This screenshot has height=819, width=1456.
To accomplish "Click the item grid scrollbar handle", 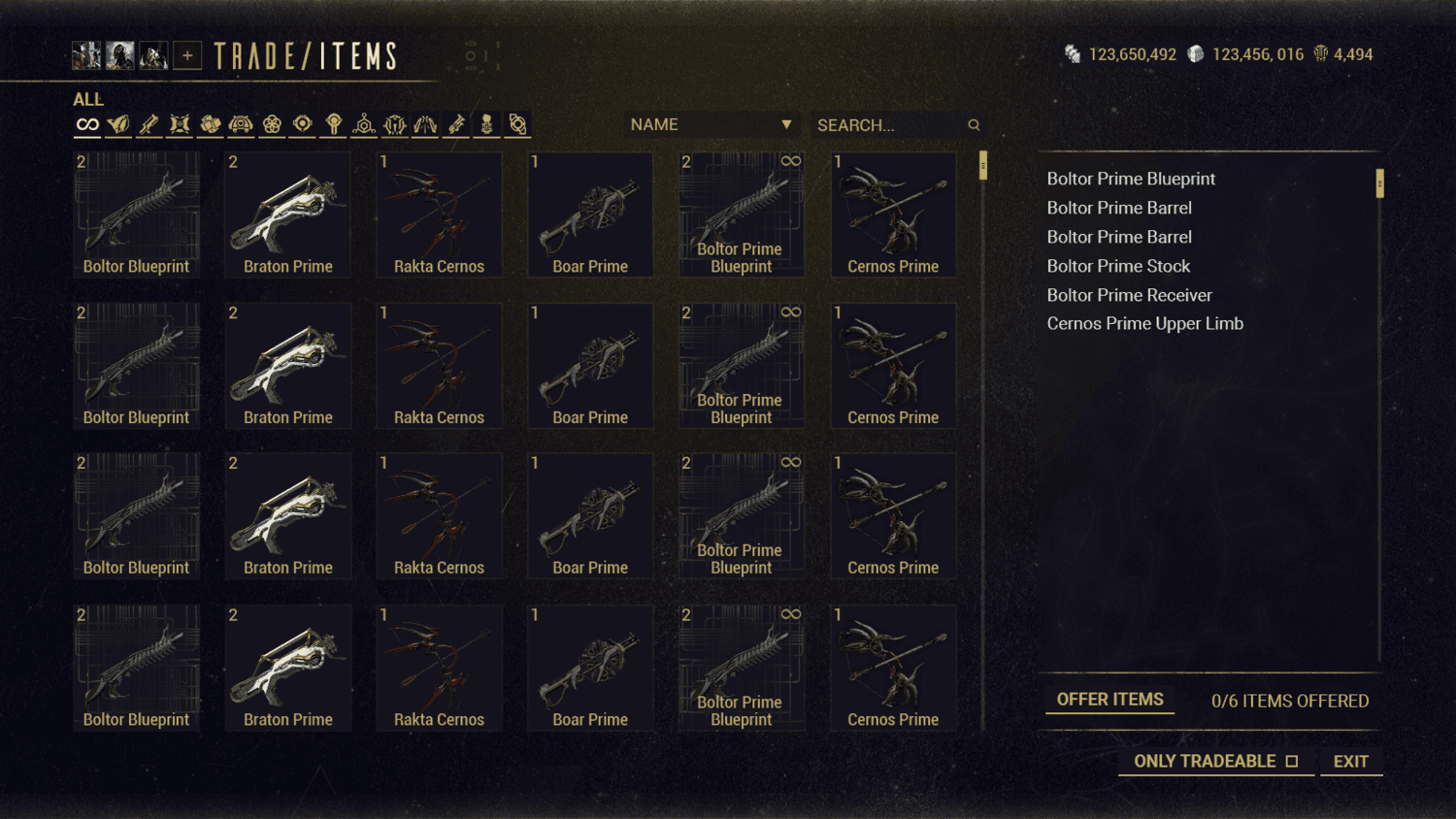I will click(983, 166).
